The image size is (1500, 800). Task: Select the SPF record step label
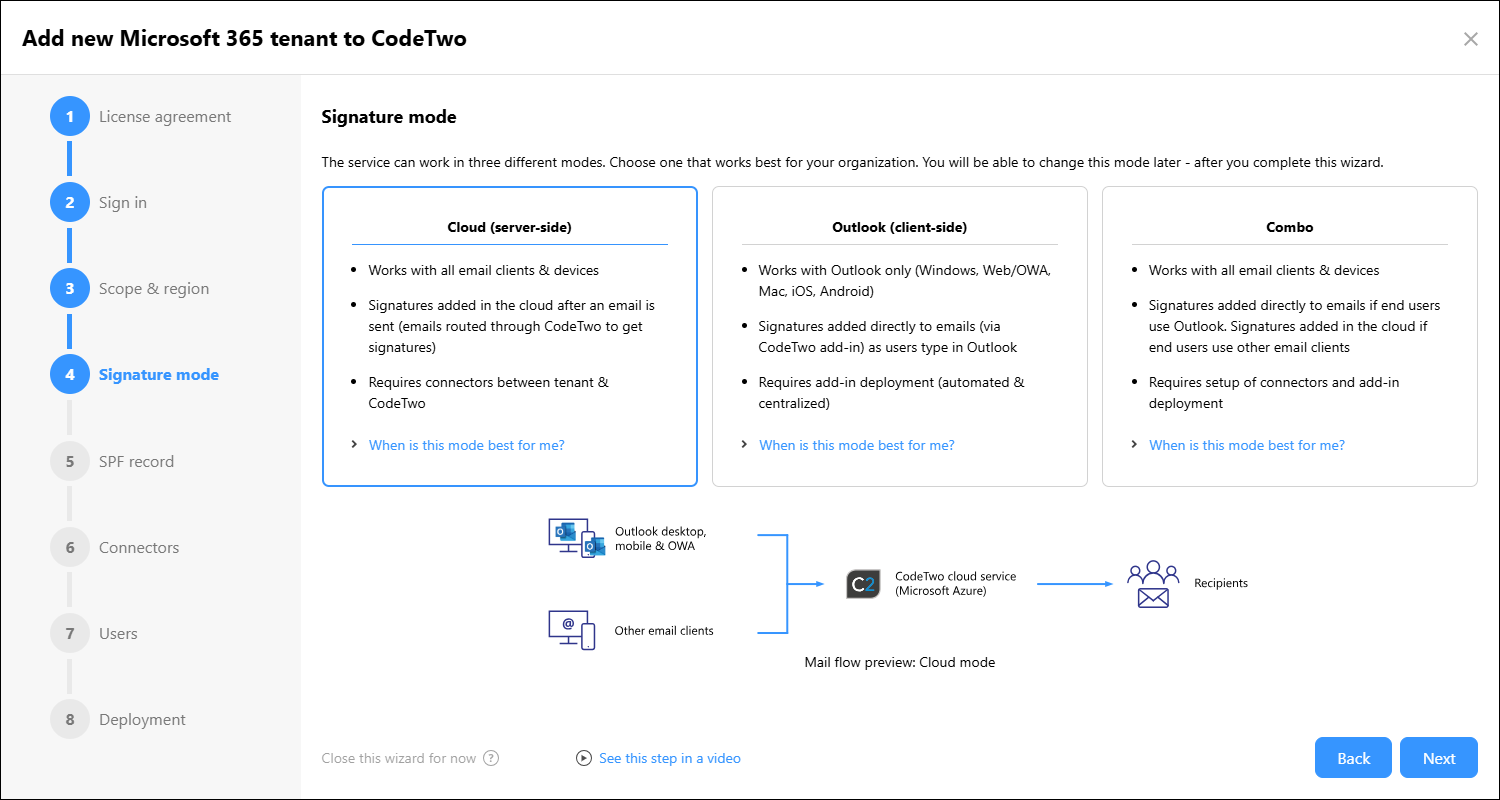pos(136,462)
